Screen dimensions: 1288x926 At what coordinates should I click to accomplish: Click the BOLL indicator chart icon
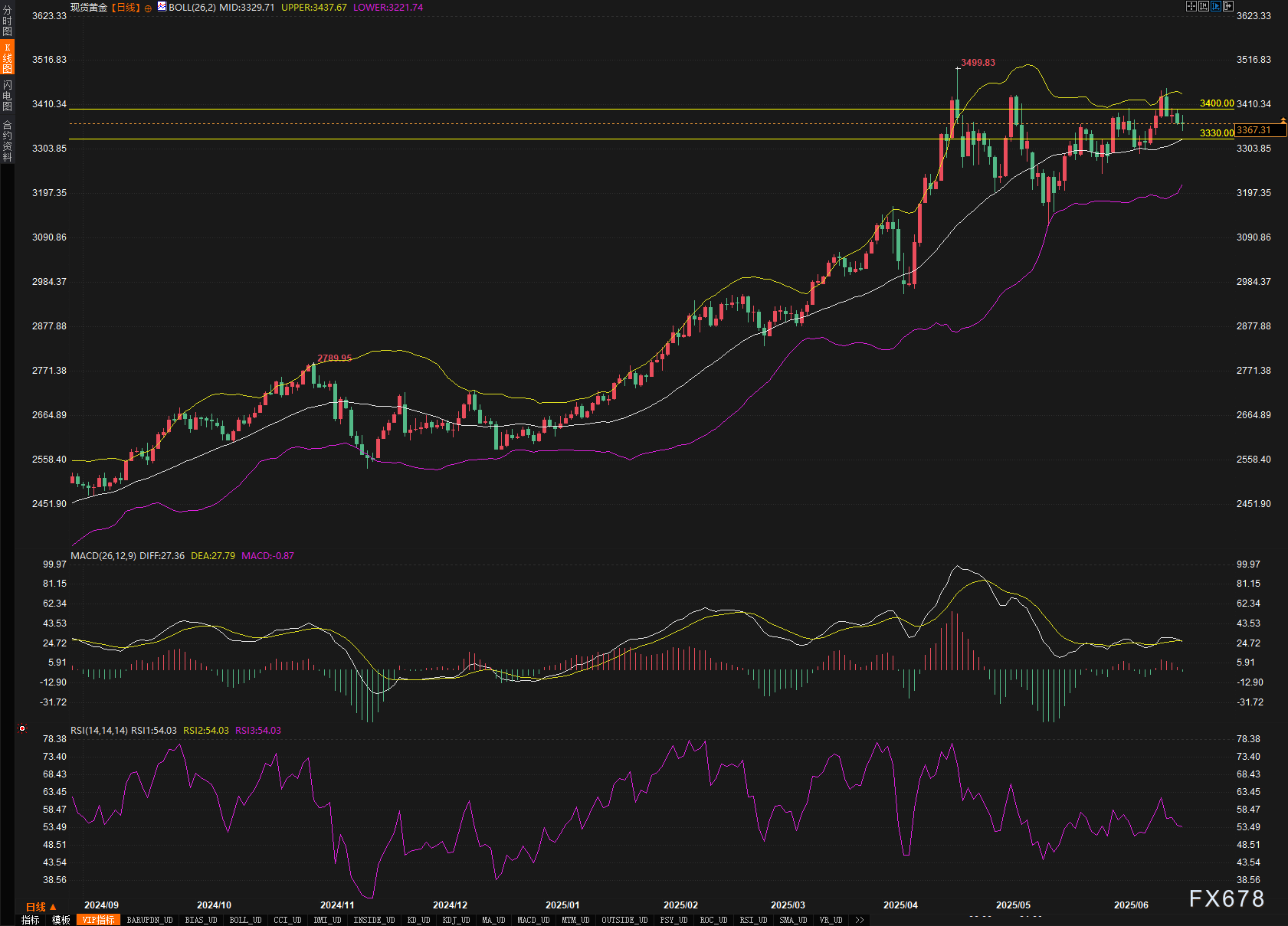click(162, 7)
